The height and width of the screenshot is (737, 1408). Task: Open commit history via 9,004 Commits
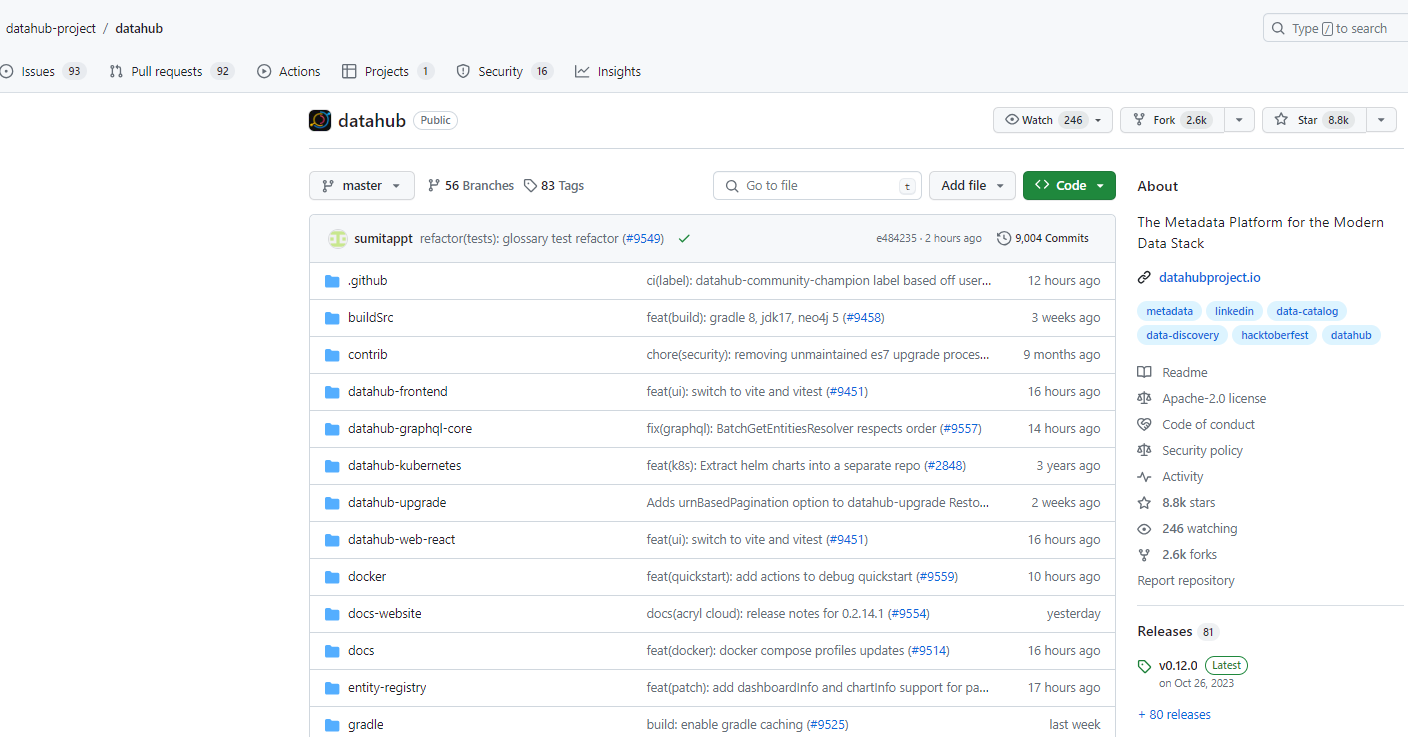click(1042, 239)
